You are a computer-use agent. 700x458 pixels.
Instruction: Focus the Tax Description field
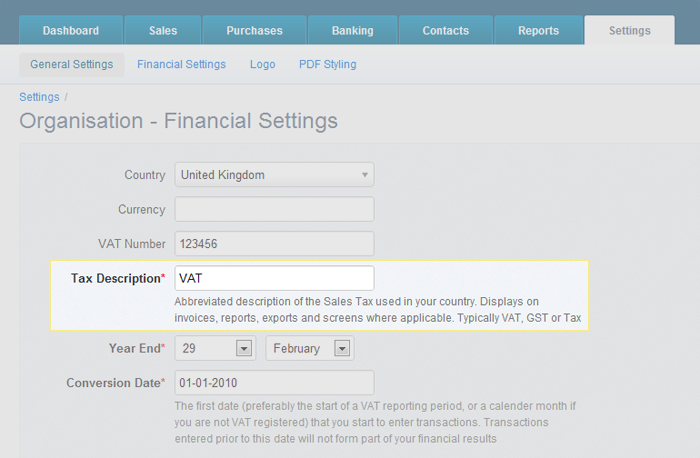[x=274, y=278]
